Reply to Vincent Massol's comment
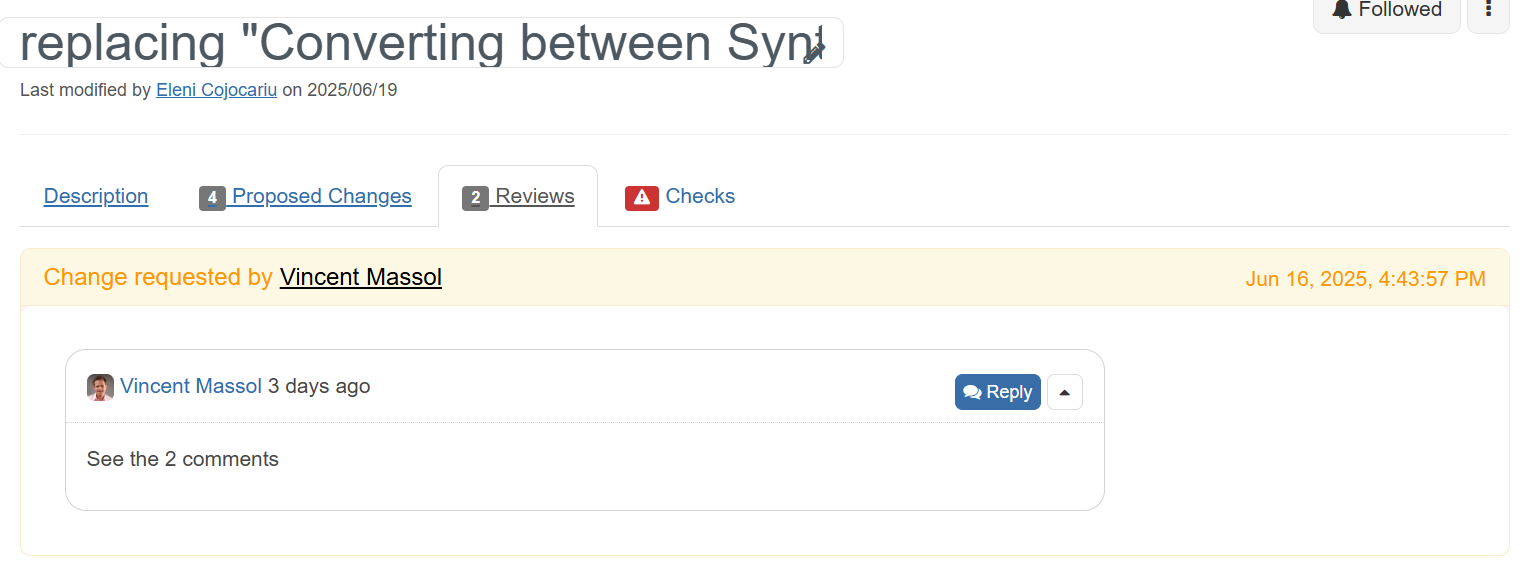Viewport: 1533px width, 575px height. (x=998, y=392)
